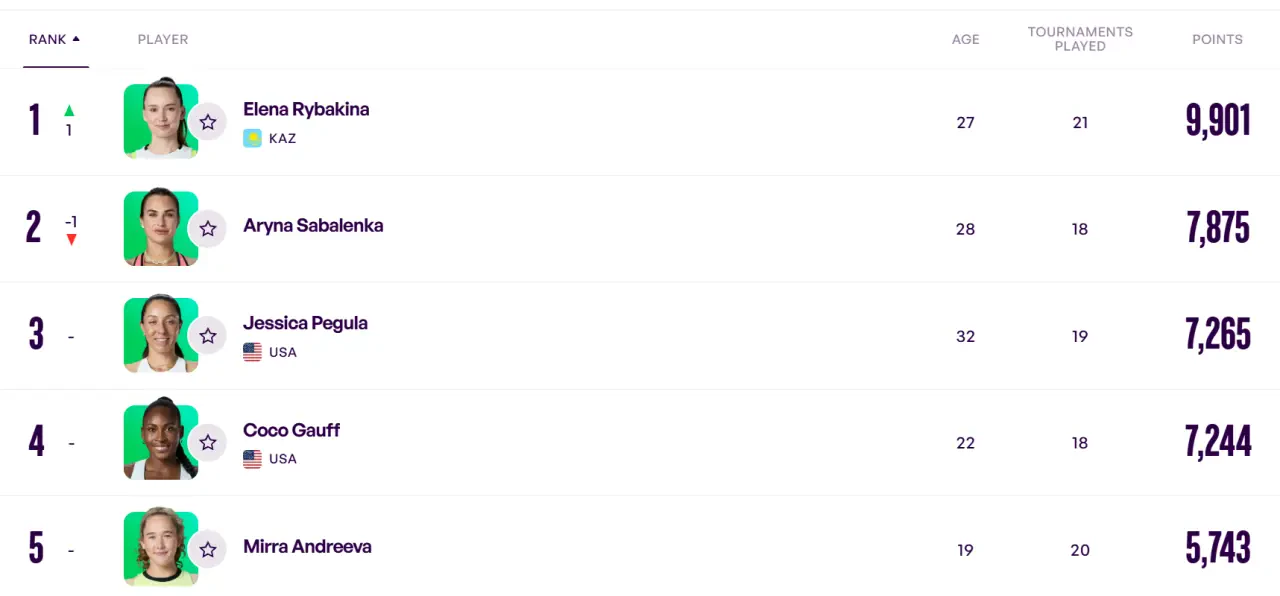Click USA flag under Coco Gauff

(252, 459)
